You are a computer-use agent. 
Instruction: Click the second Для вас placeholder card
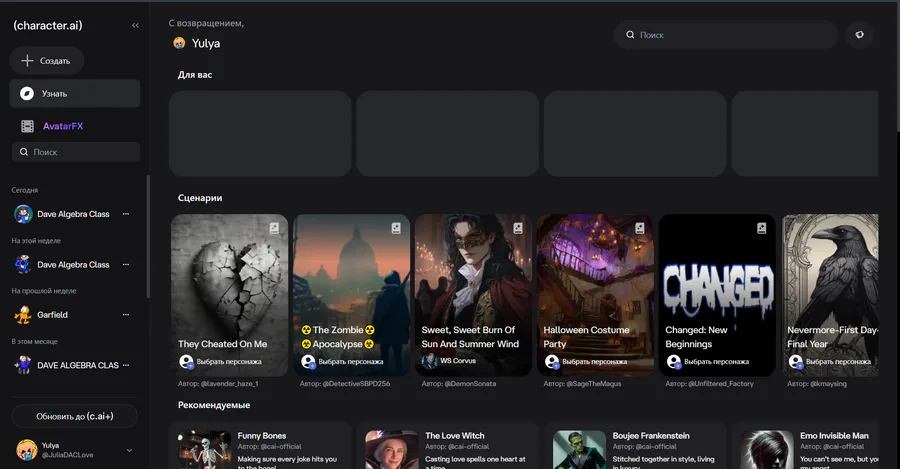tap(447, 133)
